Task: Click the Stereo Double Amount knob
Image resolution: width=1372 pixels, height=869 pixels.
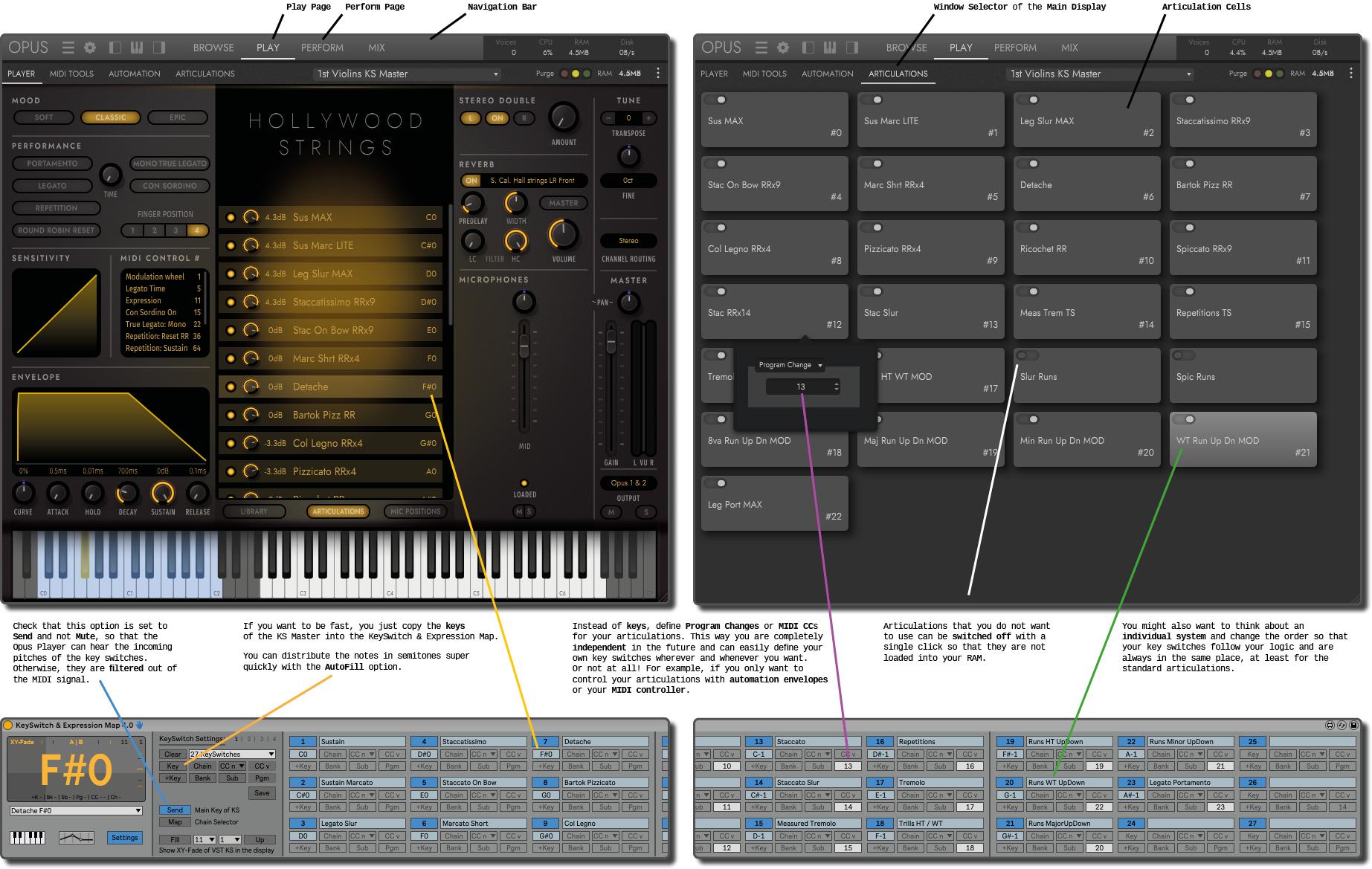Action: pos(564,118)
